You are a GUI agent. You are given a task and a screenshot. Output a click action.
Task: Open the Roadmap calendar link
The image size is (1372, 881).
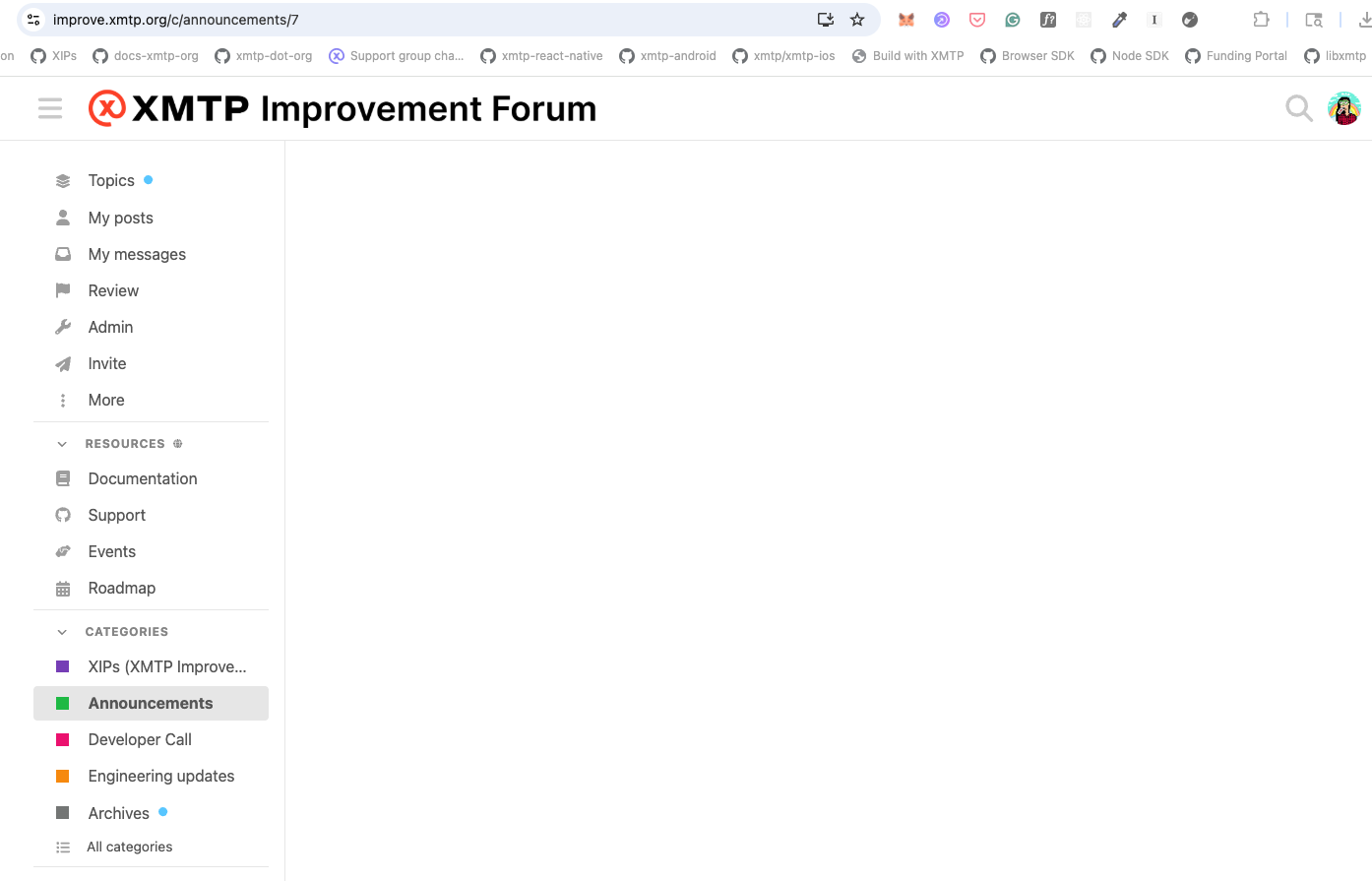click(x=122, y=589)
